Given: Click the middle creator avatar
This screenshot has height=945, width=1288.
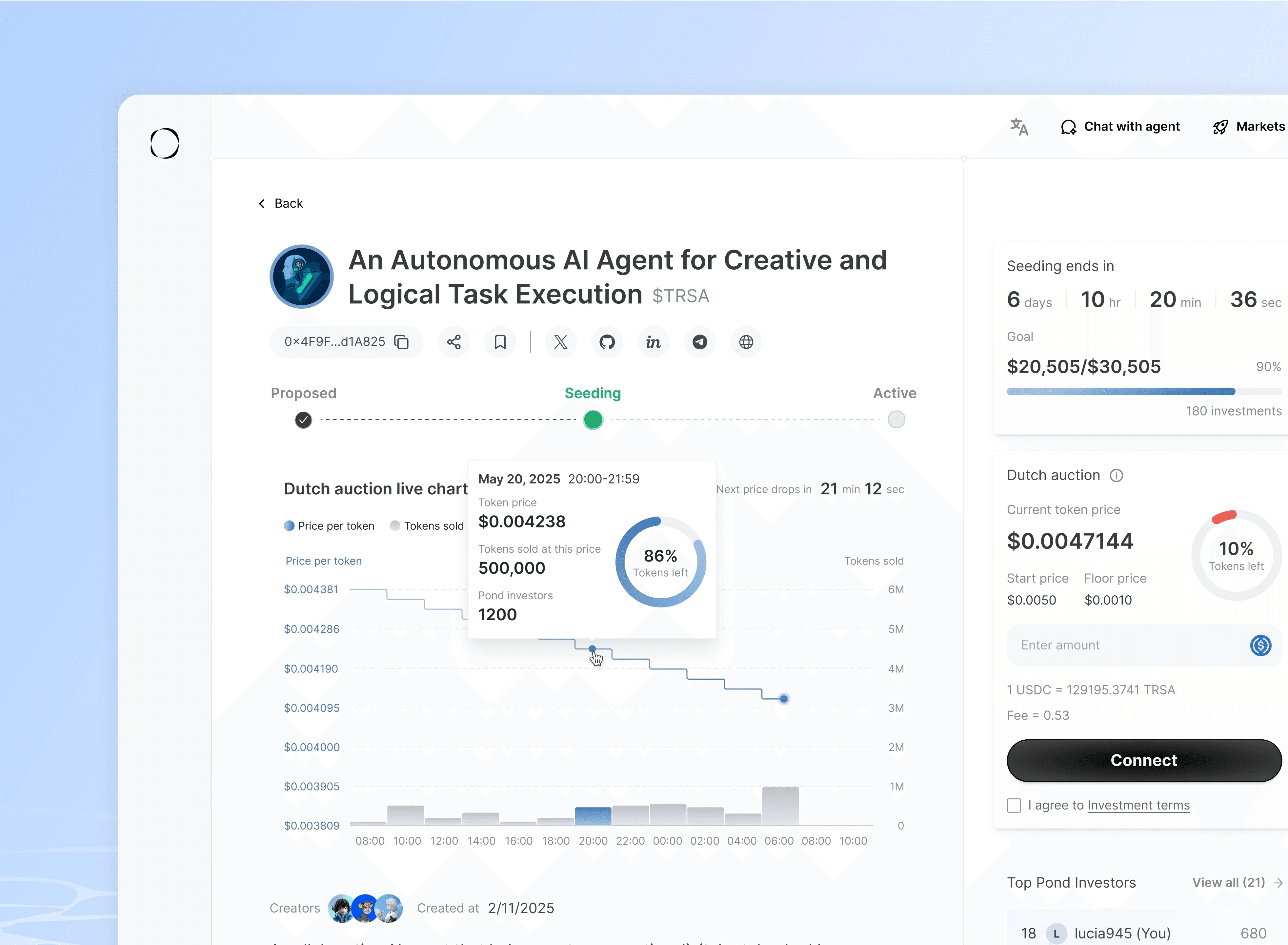Looking at the screenshot, I should point(365,908).
